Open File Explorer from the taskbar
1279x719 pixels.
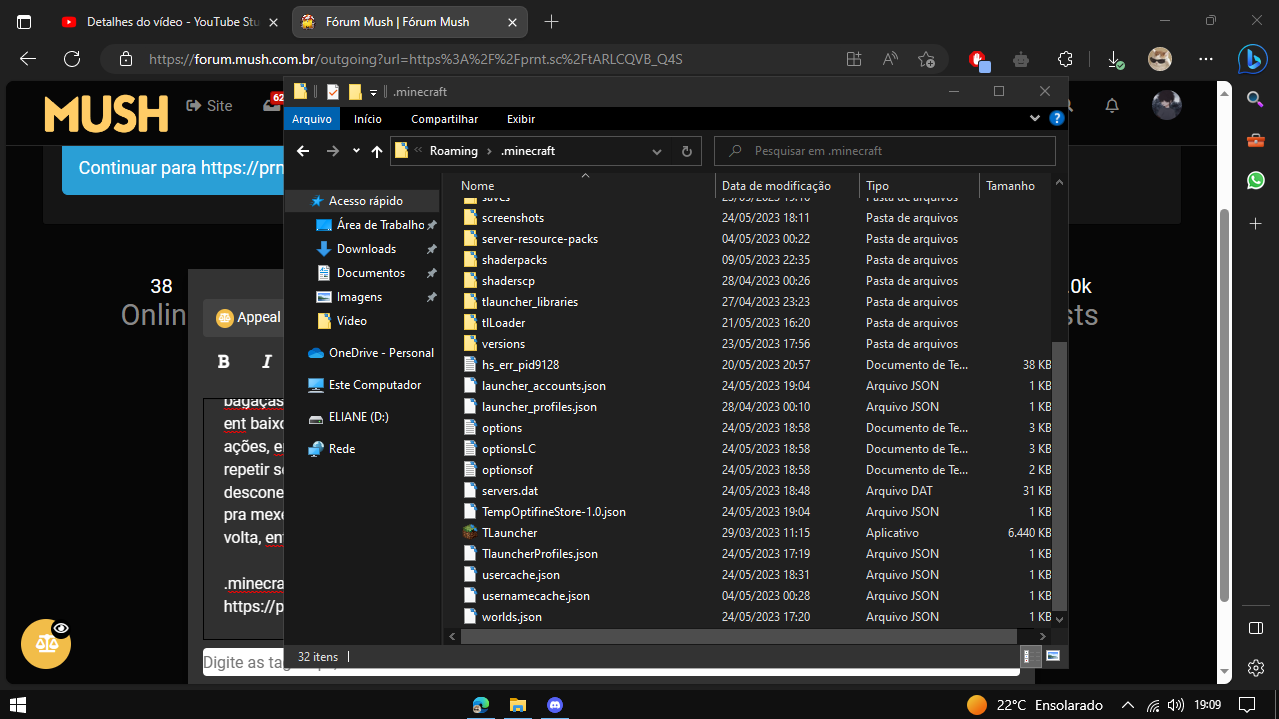tap(517, 704)
